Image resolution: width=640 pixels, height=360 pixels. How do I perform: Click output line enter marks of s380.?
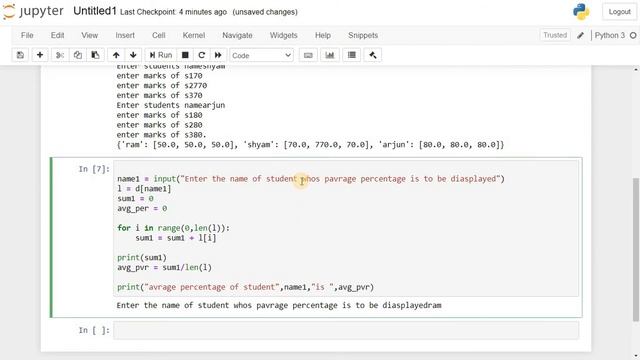tap(161, 135)
